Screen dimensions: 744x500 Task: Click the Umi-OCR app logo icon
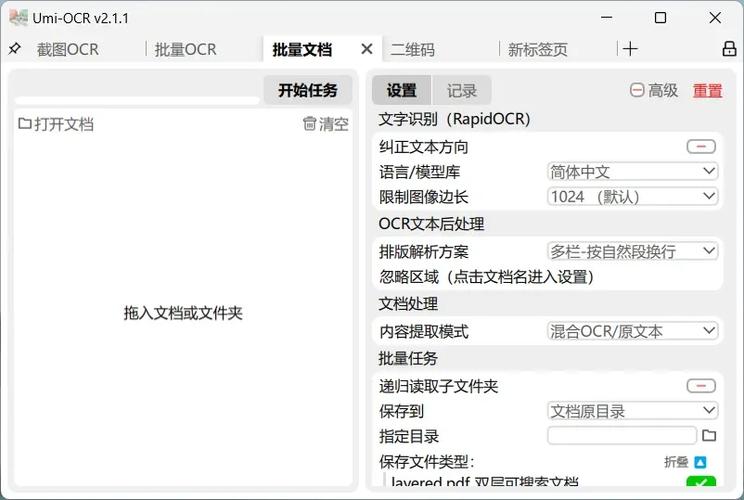point(18,18)
